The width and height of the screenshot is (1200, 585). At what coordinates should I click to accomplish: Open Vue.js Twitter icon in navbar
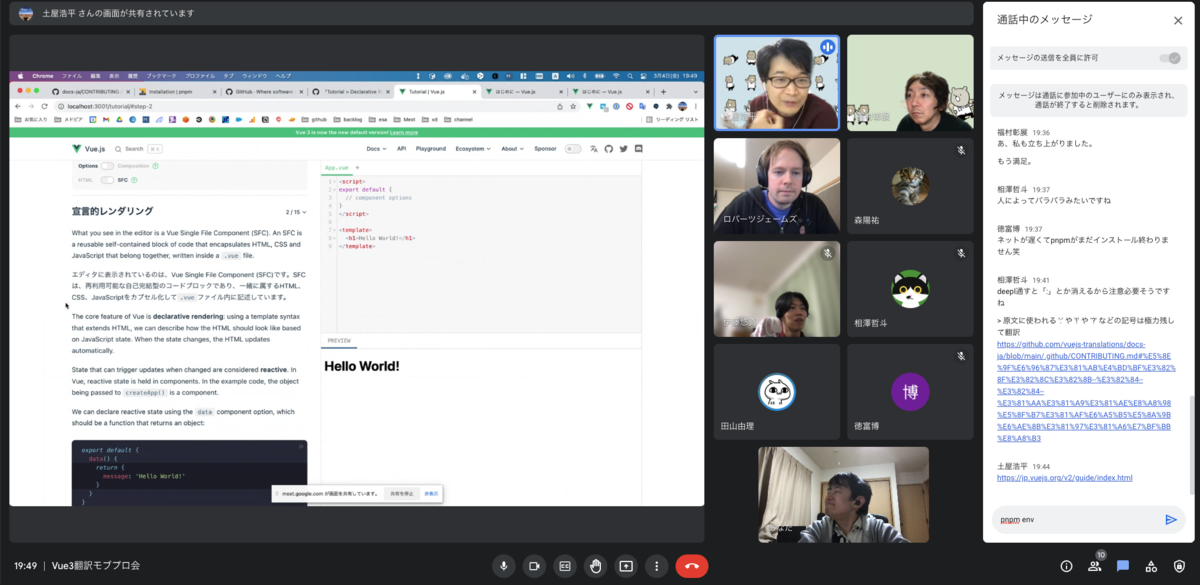point(624,149)
